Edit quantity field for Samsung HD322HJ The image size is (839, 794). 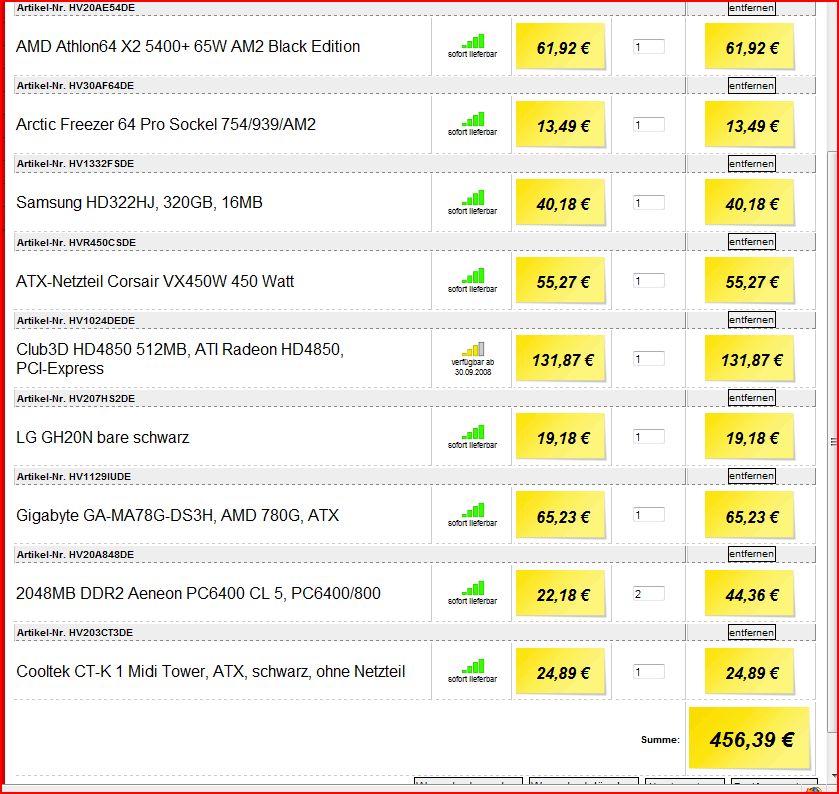[x=649, y=203]
